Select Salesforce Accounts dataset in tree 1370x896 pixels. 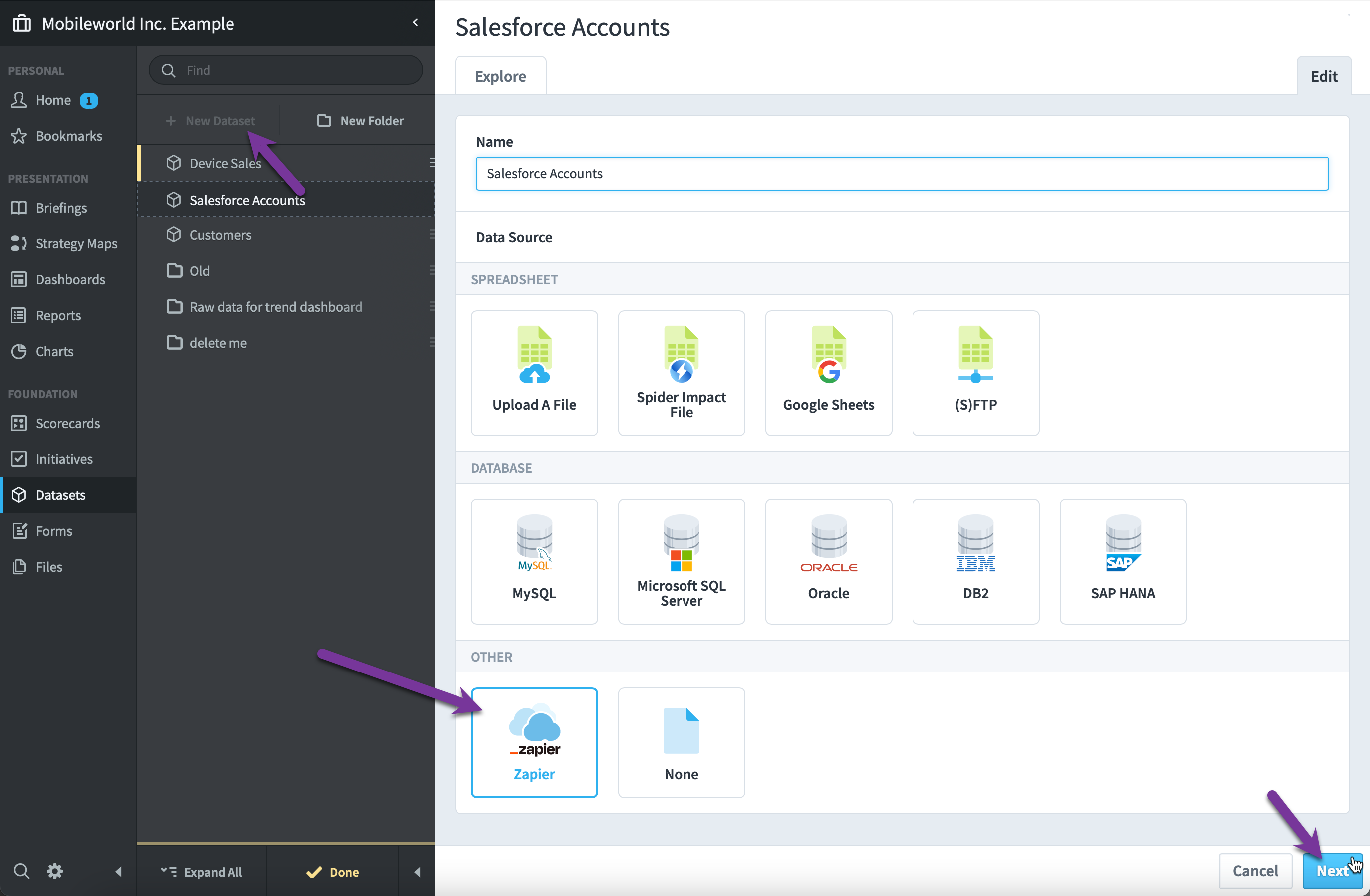pos(285,200)
